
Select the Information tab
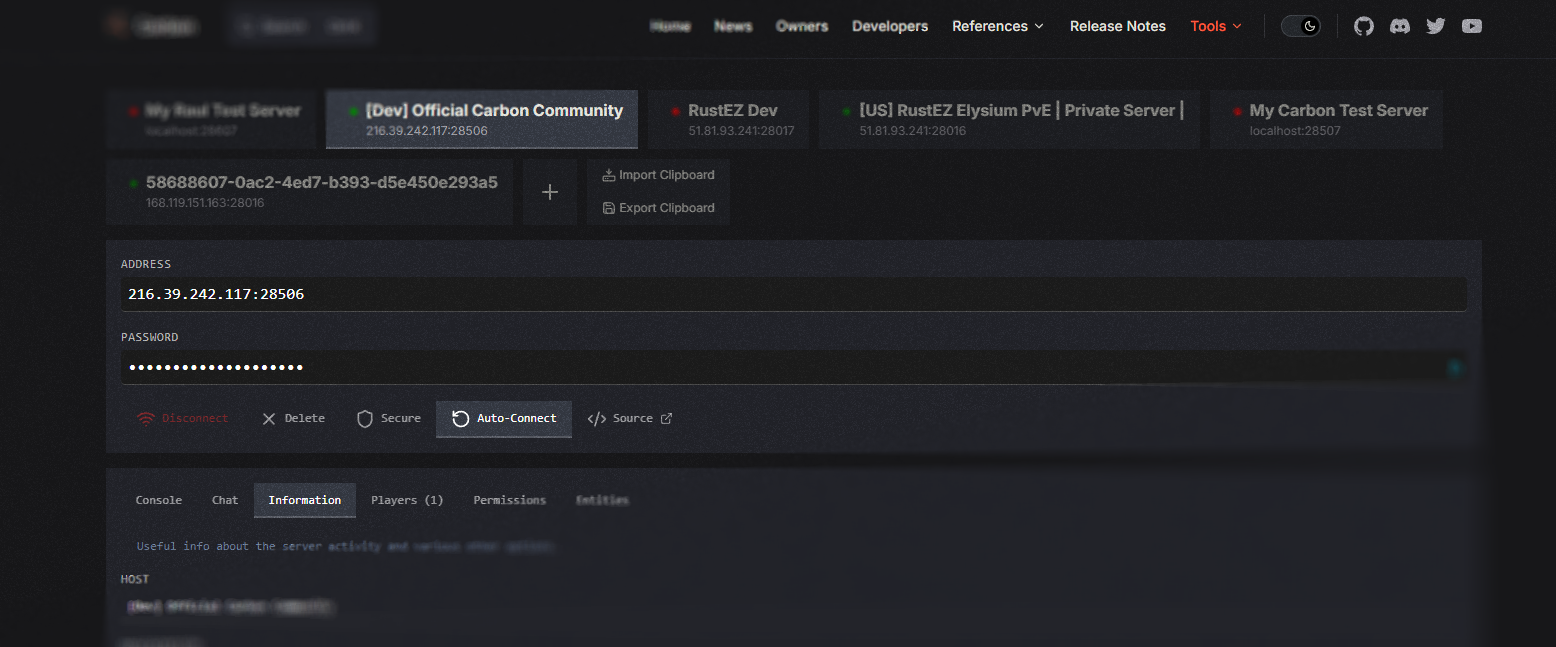pos(305,500)
